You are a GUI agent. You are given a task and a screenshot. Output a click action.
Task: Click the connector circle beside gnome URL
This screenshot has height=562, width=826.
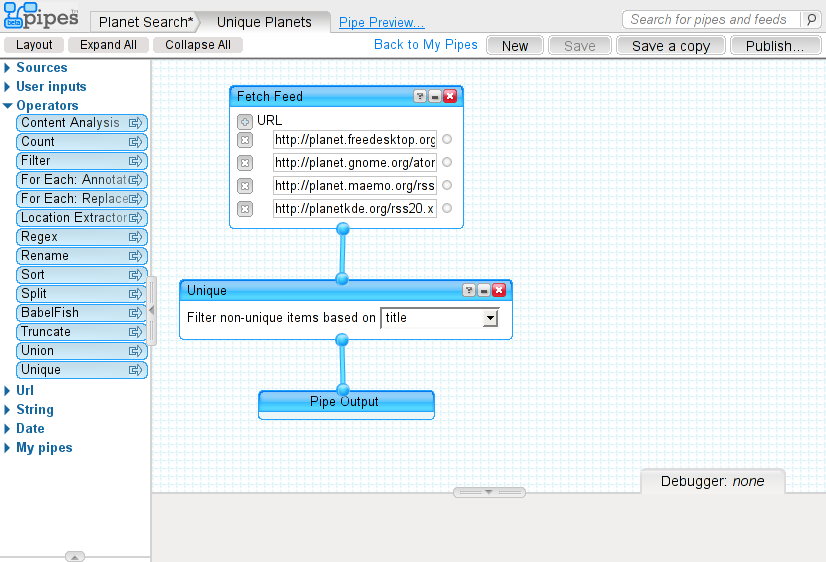(x=447, y=162)
